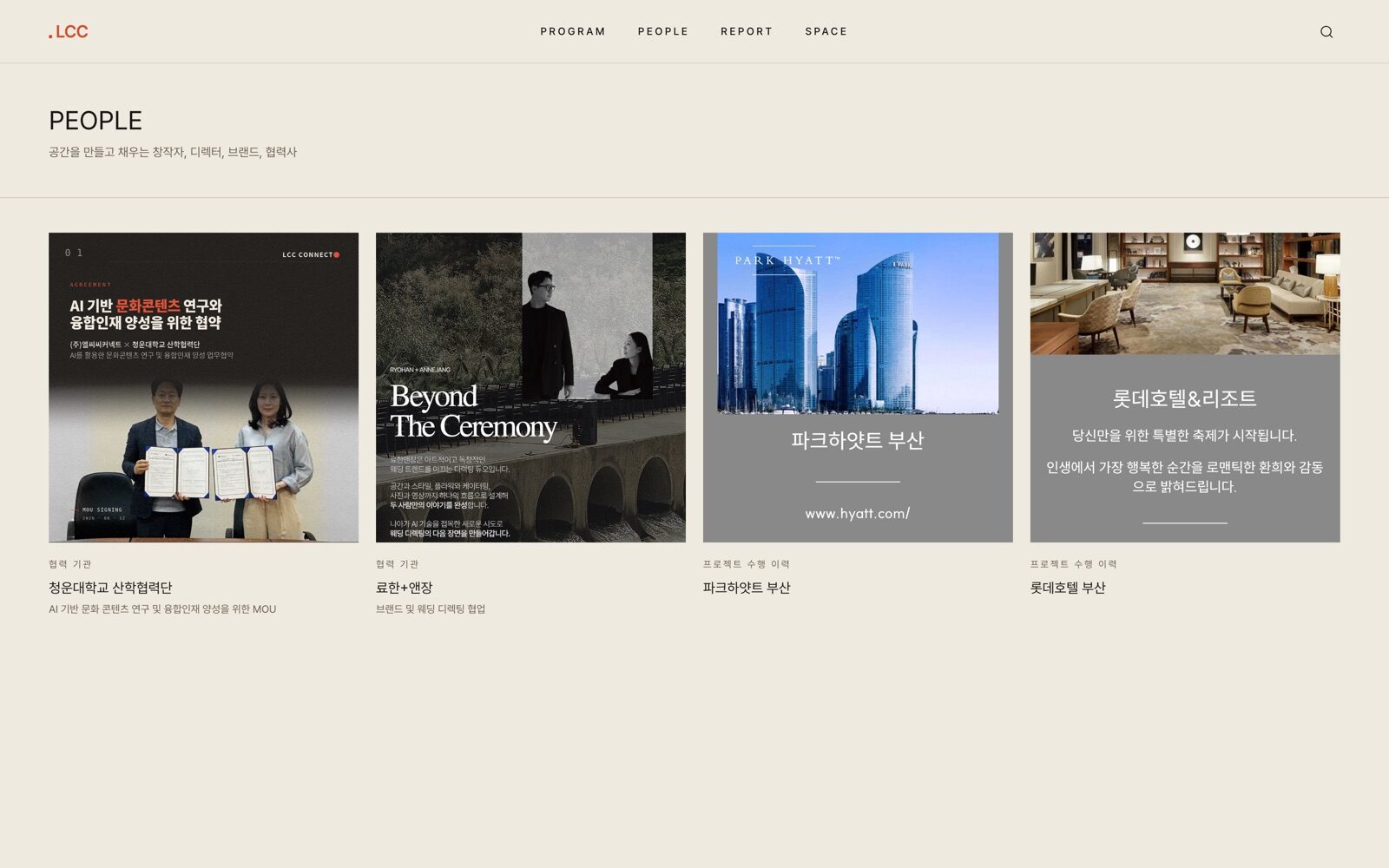Screen dimensions: 1389x868
Task: Open the 롯데호텔 부산 title link
Action: tap(1068, 588)
